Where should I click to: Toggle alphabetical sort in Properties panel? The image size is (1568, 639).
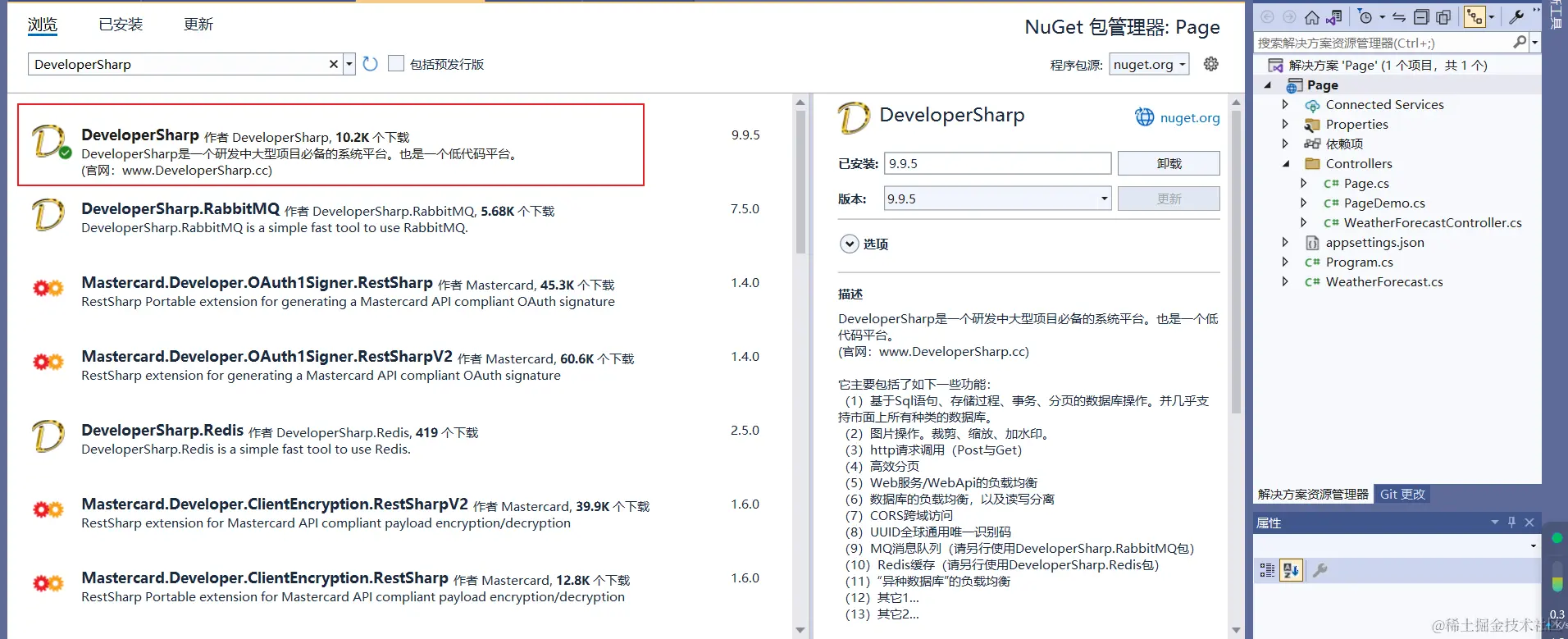[1291, 570]
